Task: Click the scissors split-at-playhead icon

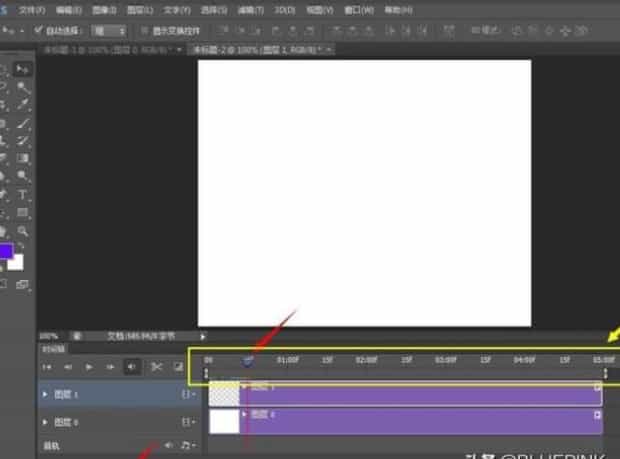Action: click(157, 367)
